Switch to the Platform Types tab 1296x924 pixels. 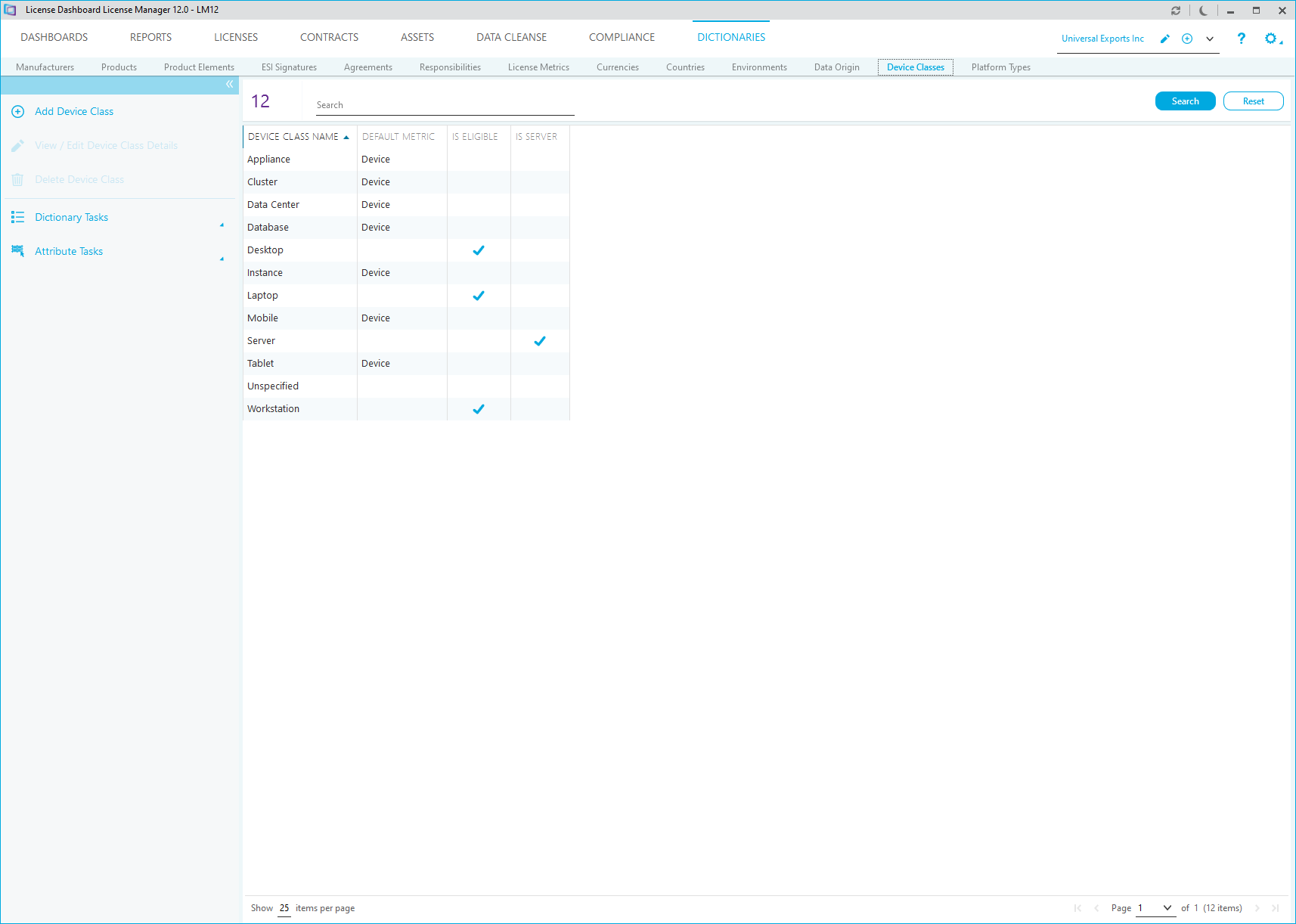(x=1000, y=67)
